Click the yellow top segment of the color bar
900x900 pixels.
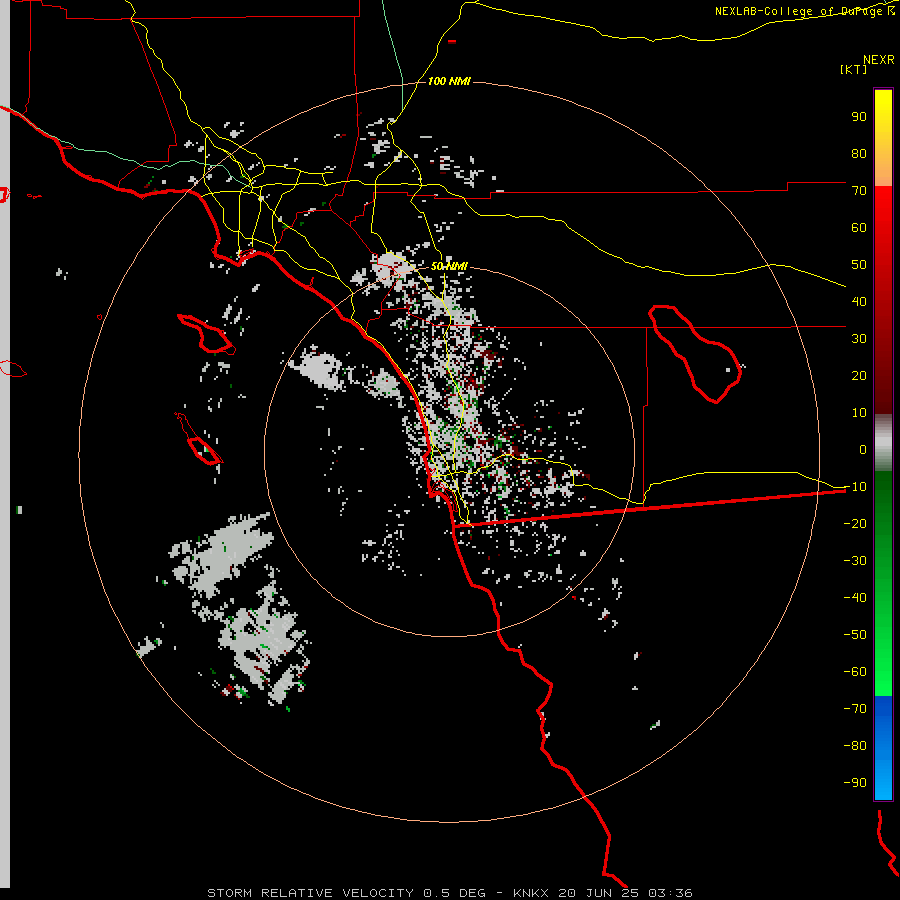tap(883, 138)
